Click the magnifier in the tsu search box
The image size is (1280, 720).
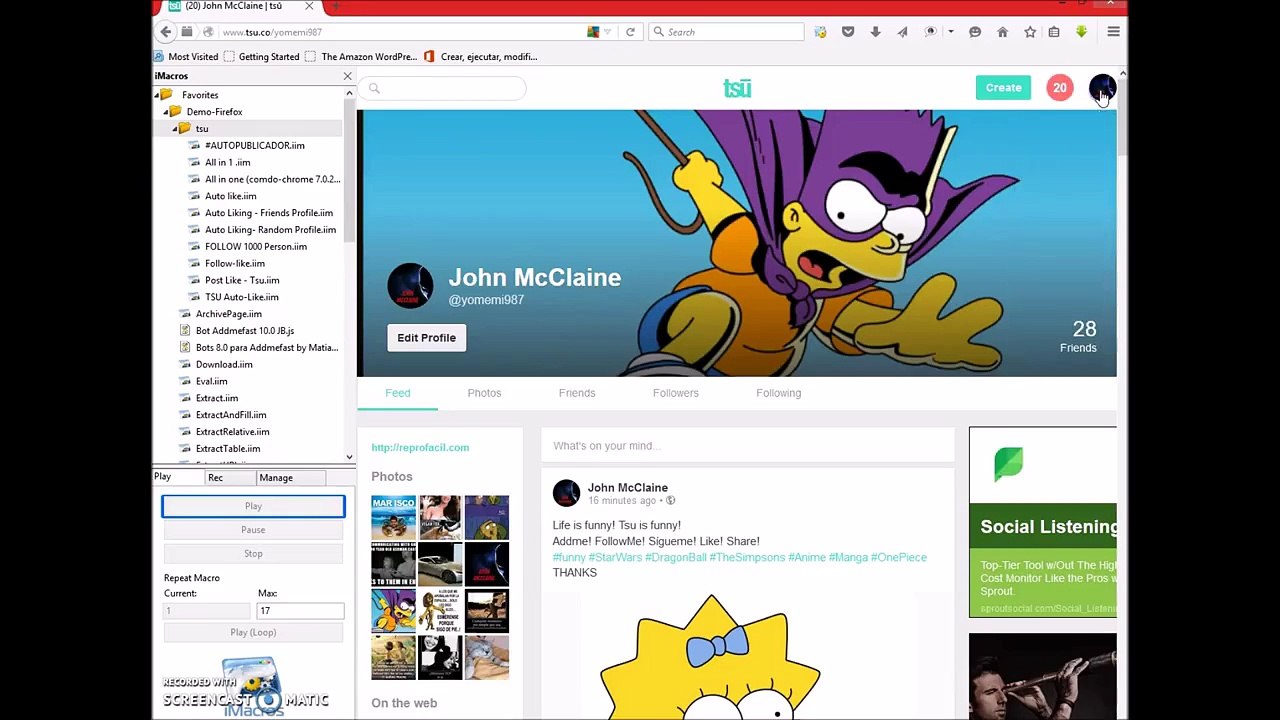pyautogui.click(x=374, y=88)
